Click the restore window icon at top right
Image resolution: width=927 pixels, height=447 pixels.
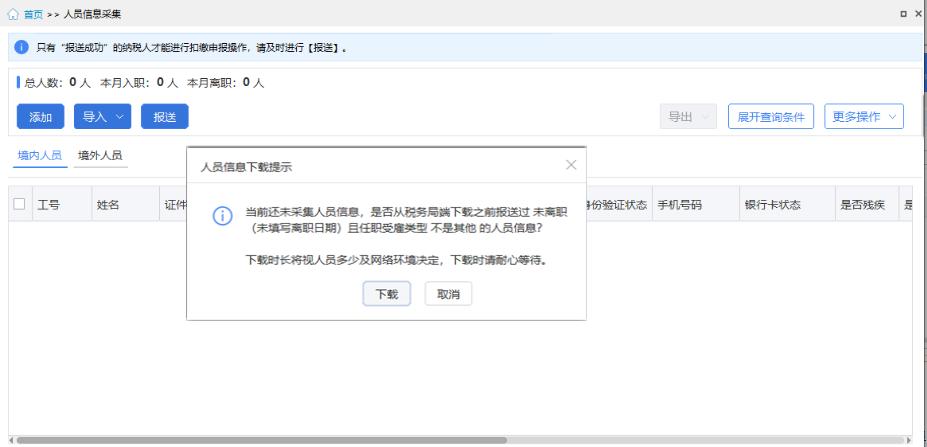click(x=904, y=14)
